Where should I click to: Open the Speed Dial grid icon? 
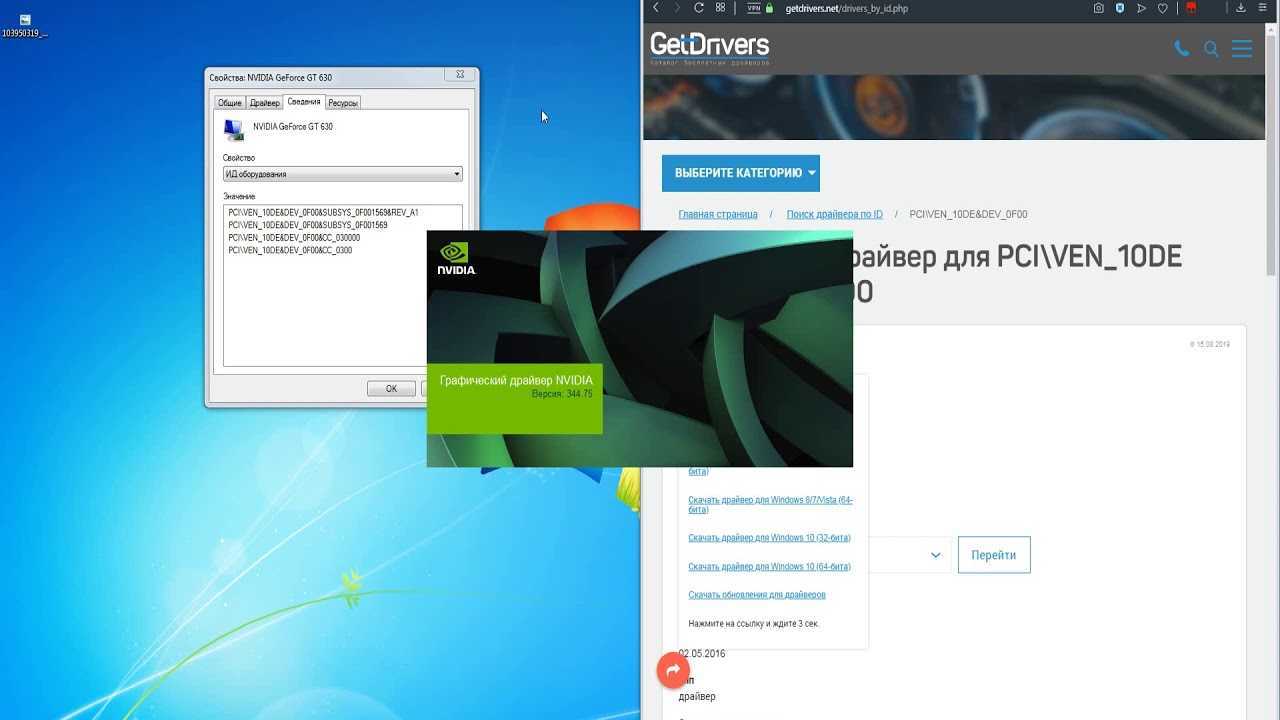pyautogui.click(x=720, y=8)
